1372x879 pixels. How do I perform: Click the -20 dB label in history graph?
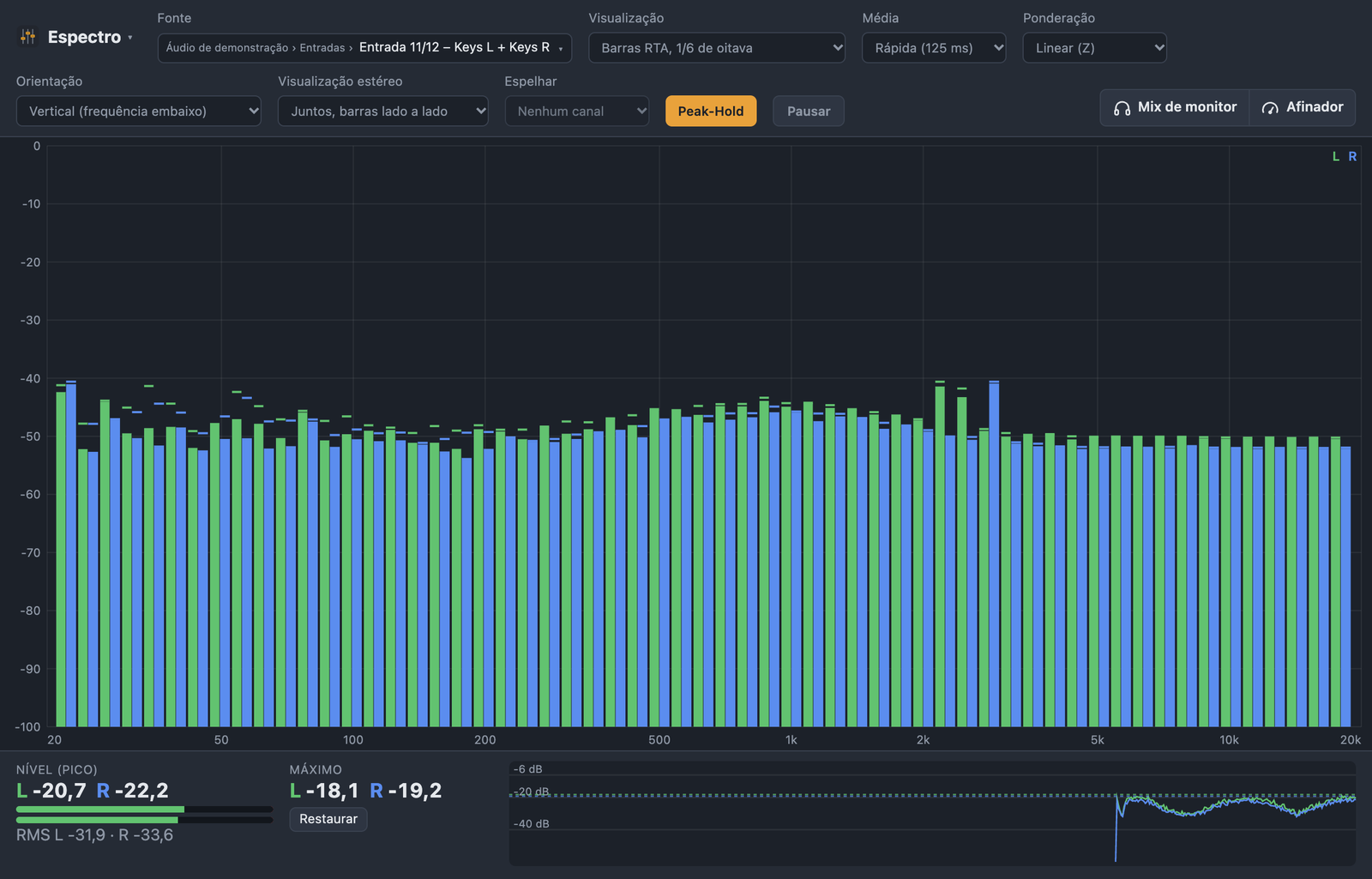532,792
